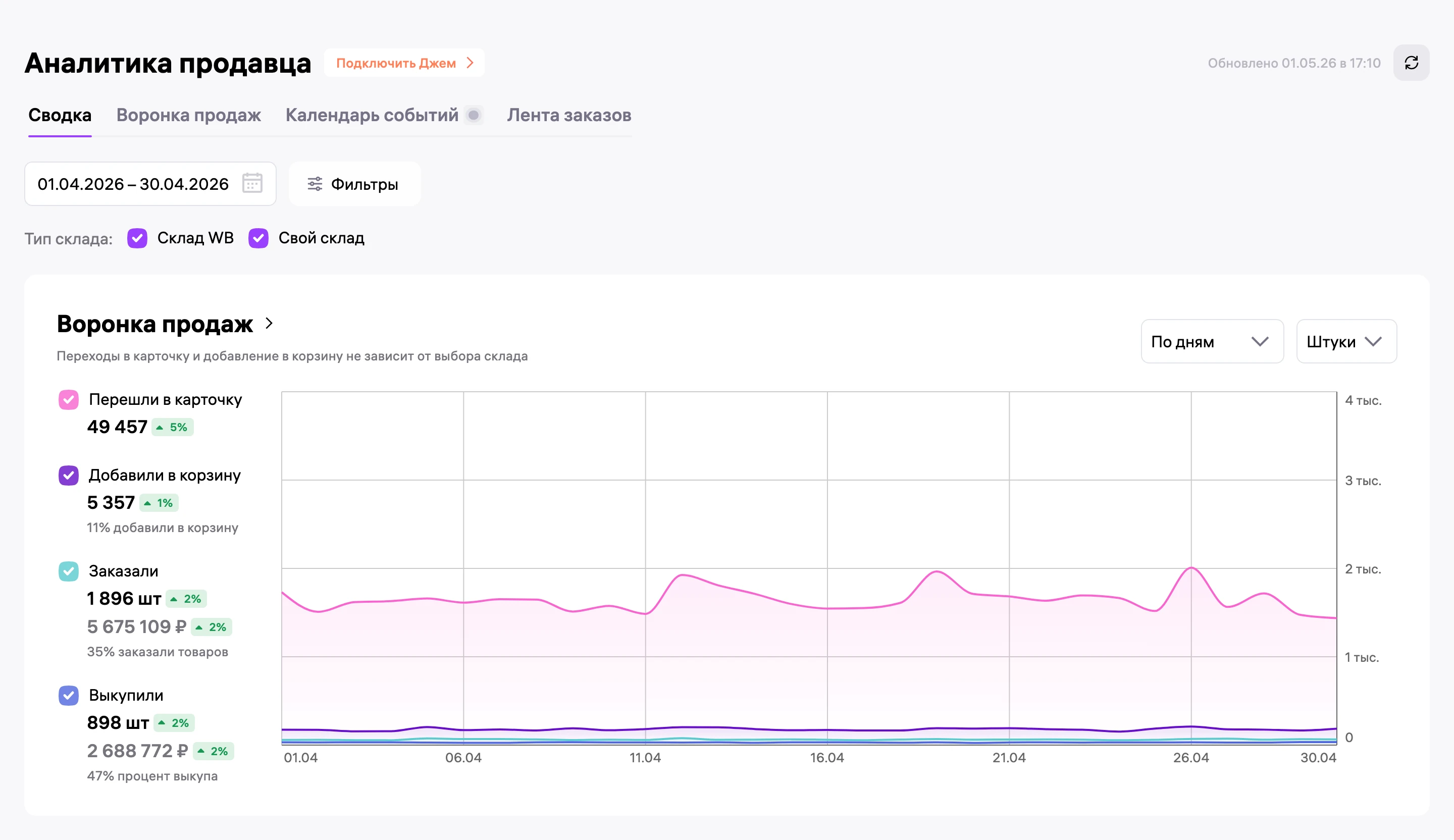
Task: Click the 11% добавили в корзину text
Action: pos(163,528)
